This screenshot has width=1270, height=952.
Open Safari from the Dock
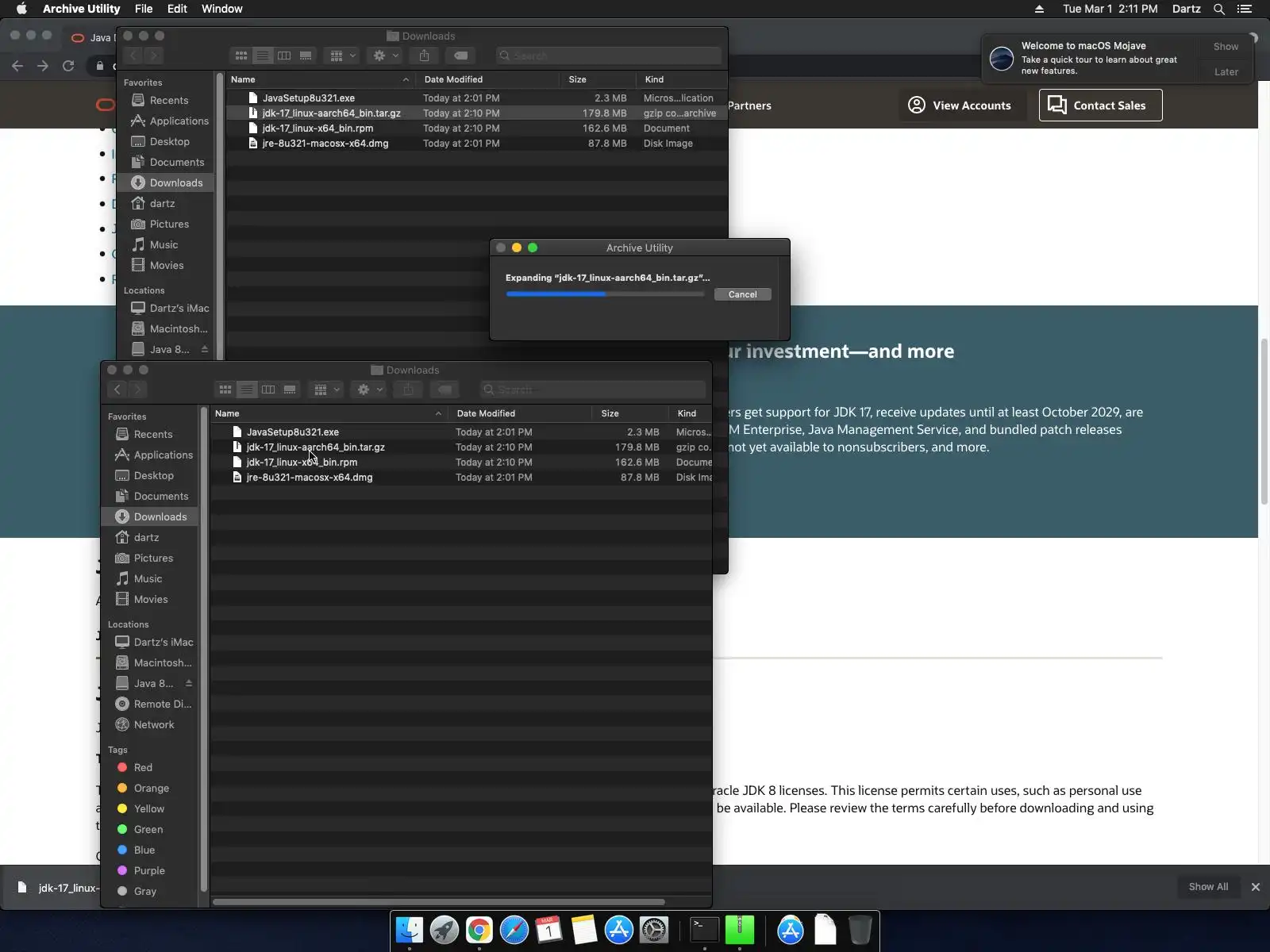514,930
